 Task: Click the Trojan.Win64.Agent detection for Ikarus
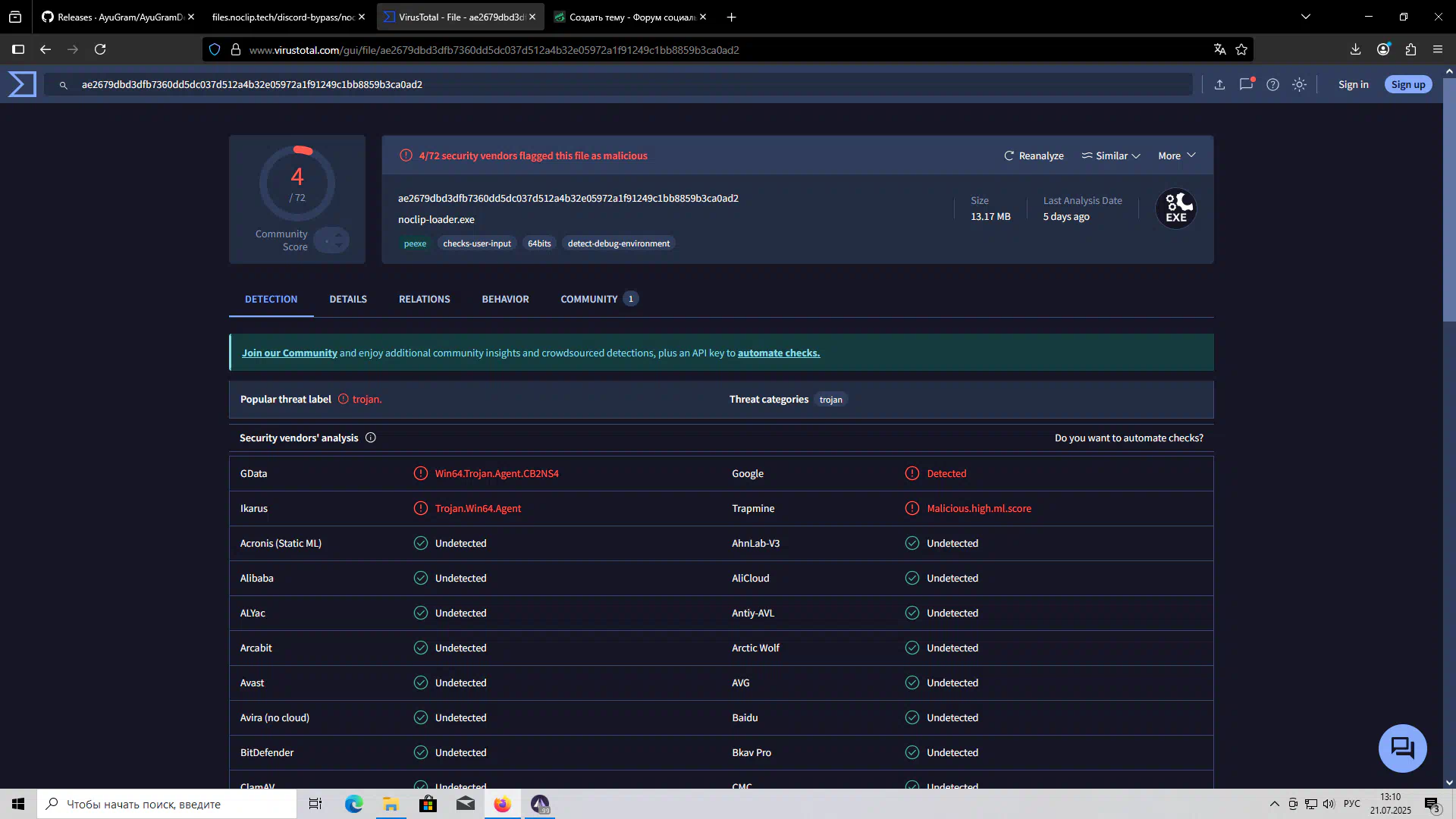click(x=478, y=509)
